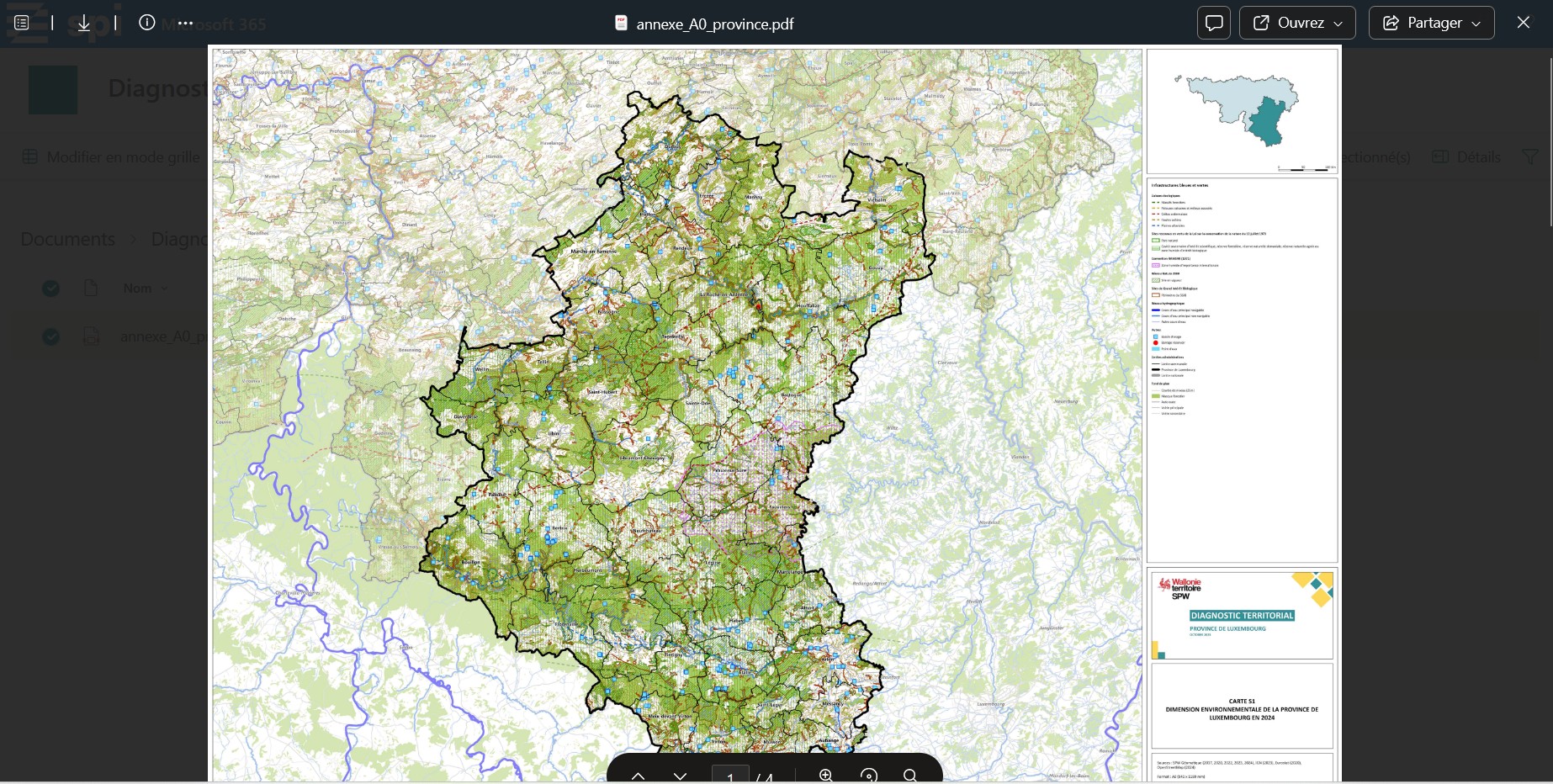This screenshot has height=784, width=1553.
Task: Navigate to the Documents breadcrumb
Action: (67, 239)
